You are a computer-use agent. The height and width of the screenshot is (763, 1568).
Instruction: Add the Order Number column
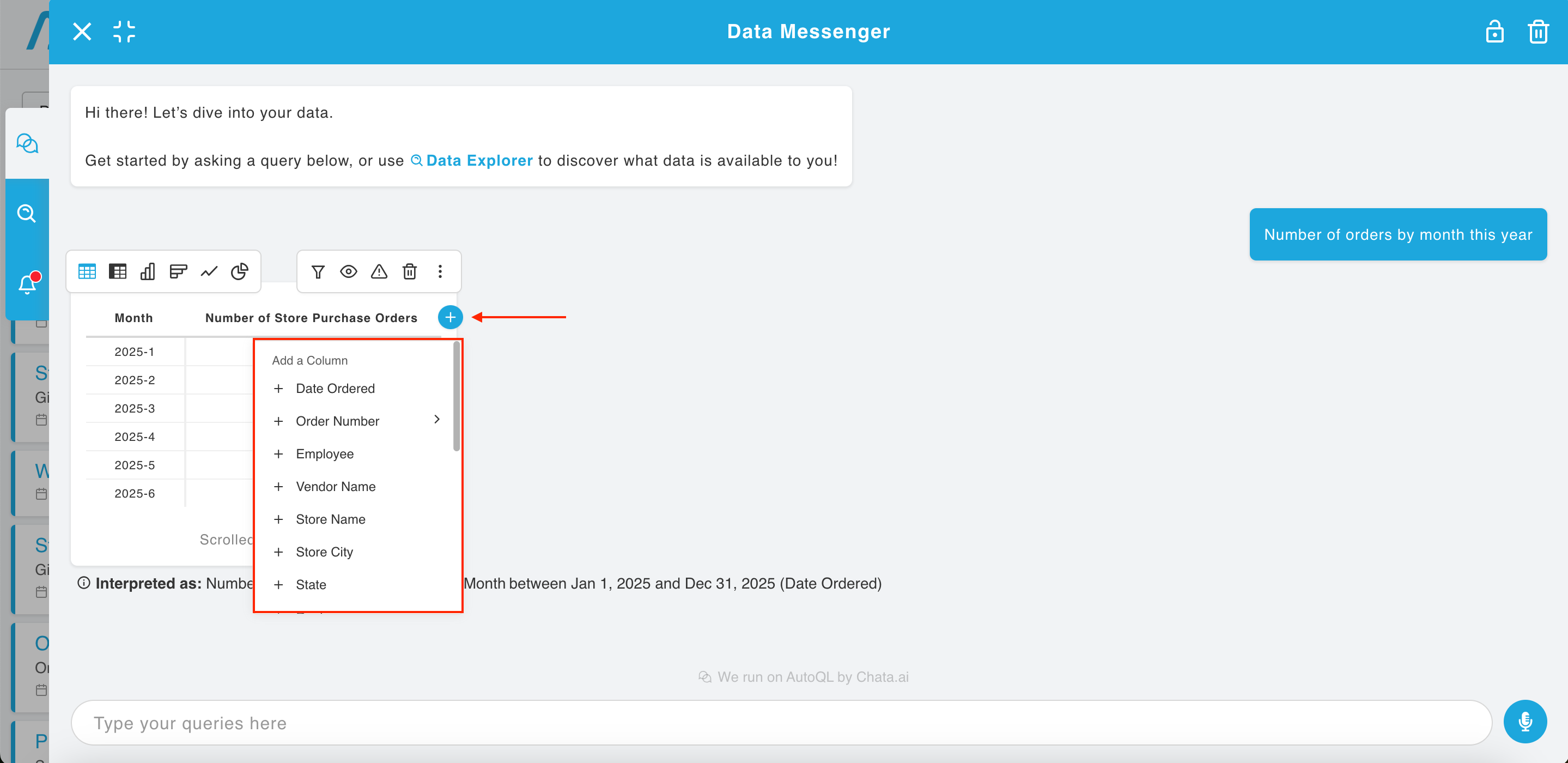[x=355, y=421]
